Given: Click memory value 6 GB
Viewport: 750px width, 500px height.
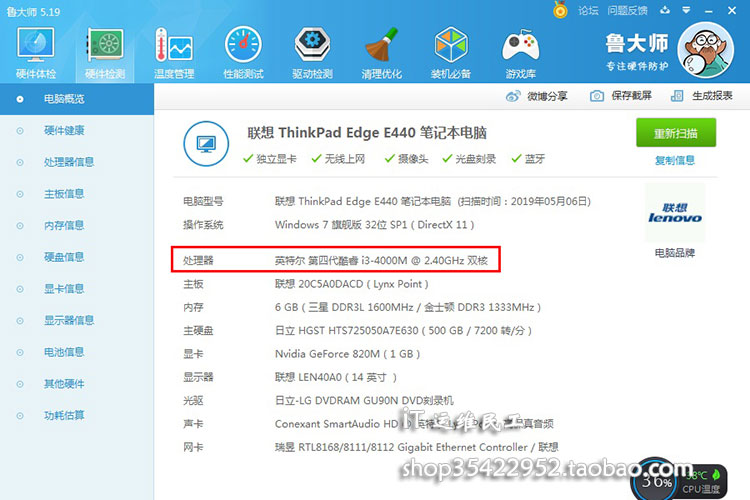Looking at the screenshot, I should pos(408,307).
